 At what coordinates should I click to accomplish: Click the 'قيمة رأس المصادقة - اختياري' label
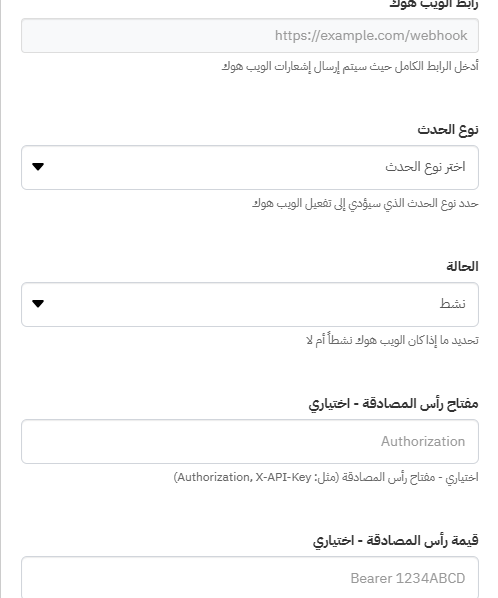pyautogui.click(x=395, y=540)
